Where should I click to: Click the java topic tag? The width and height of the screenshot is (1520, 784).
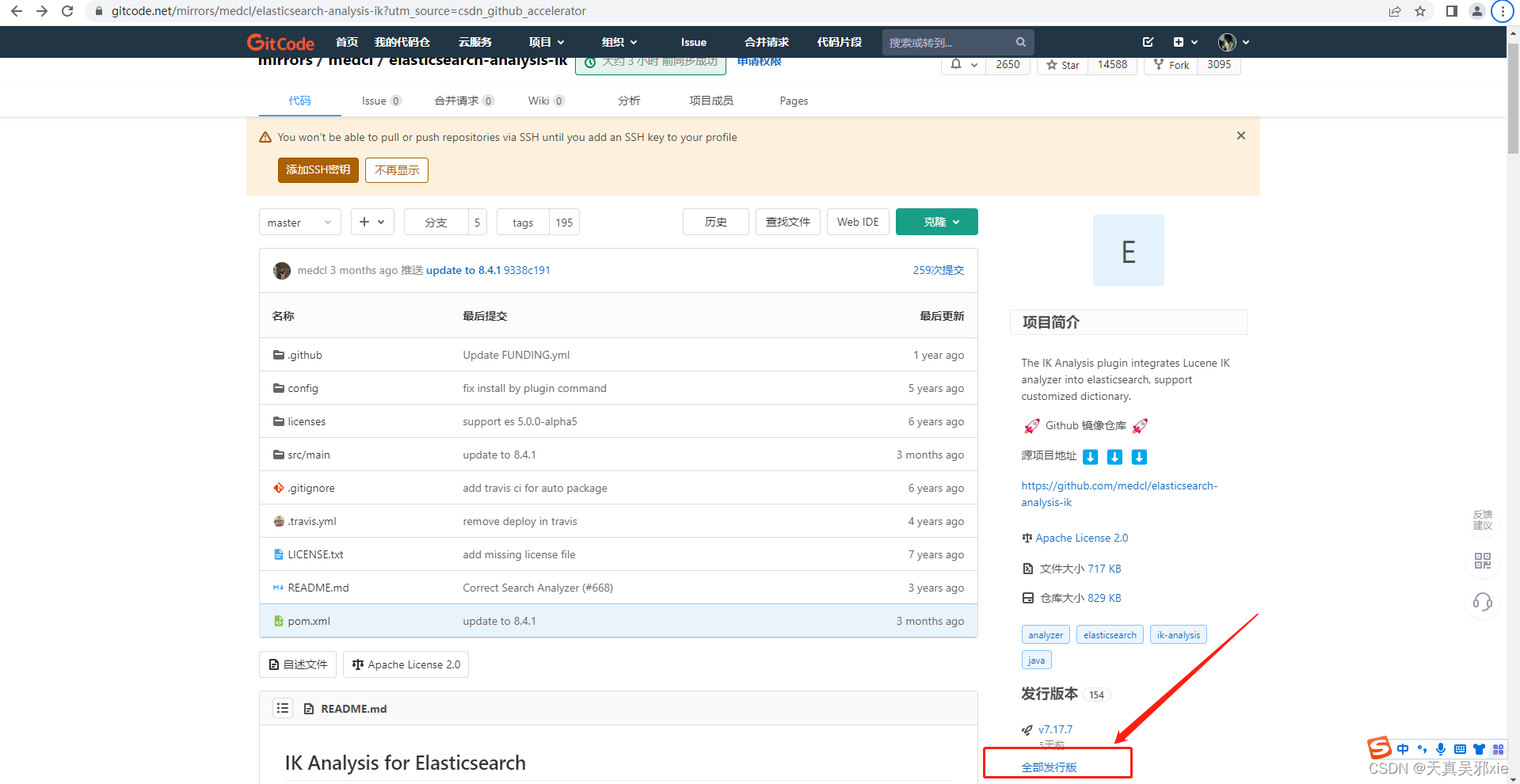pyautogui.click(x=1036, y=660)
